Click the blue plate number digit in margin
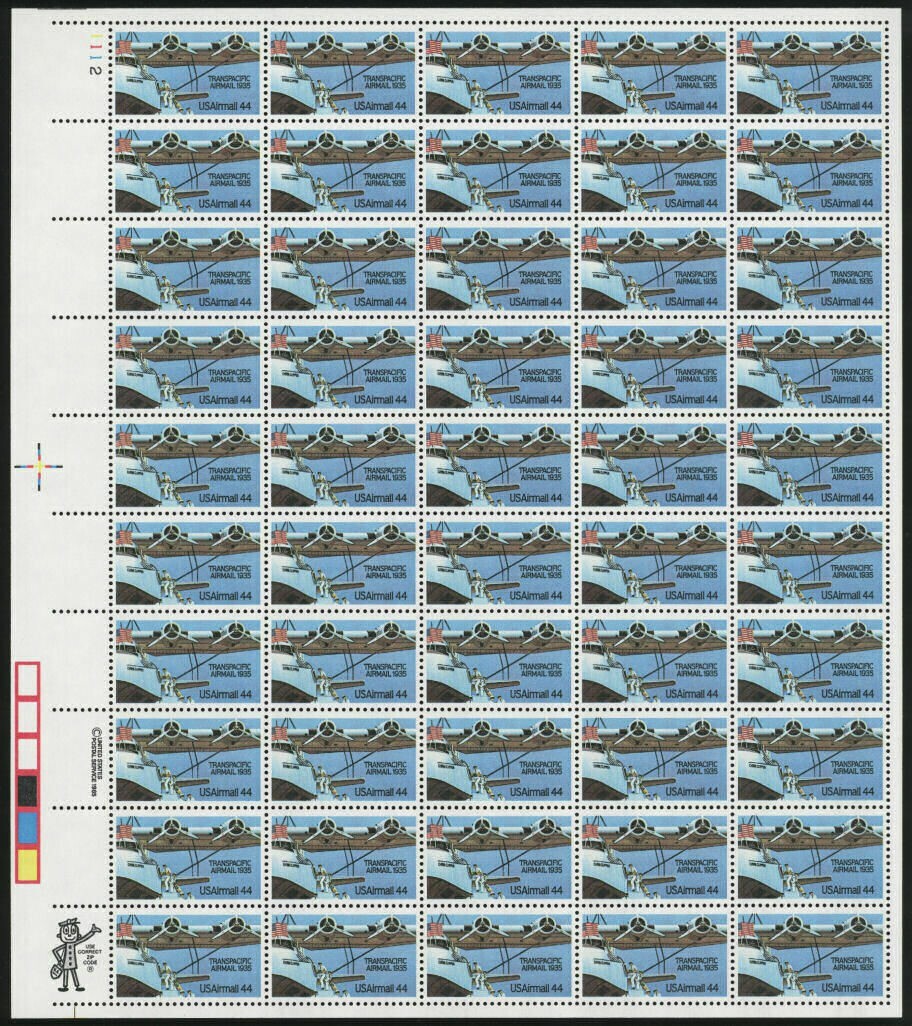Screen dimensions: 912x1026 97,57
